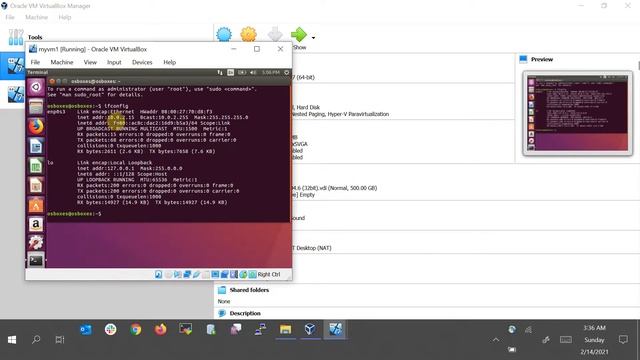Open the File menu of myvm1 window
640x360 pixels.
pos(36,62)
